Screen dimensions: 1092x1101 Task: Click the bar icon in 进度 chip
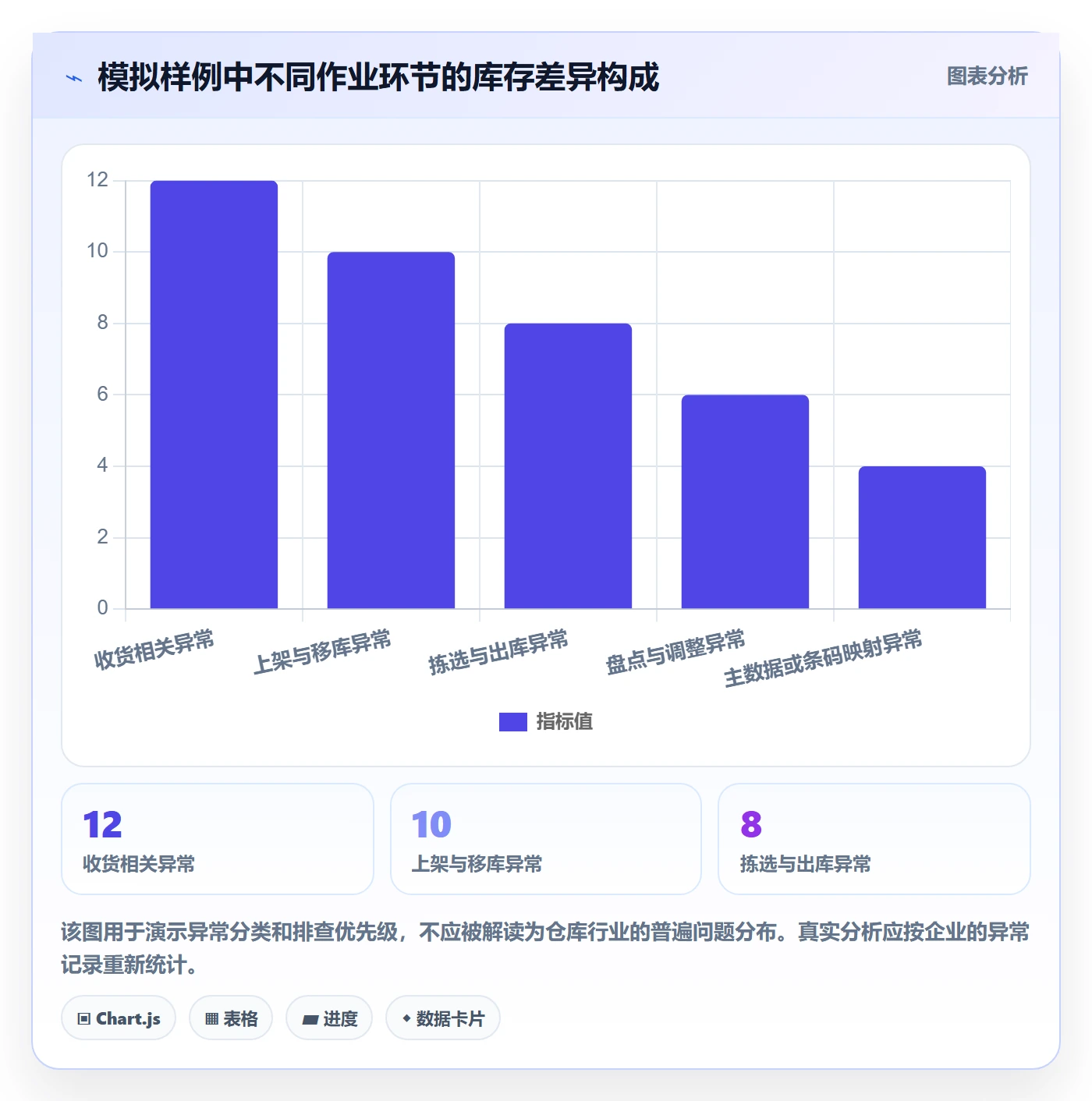coord(310,1020)
